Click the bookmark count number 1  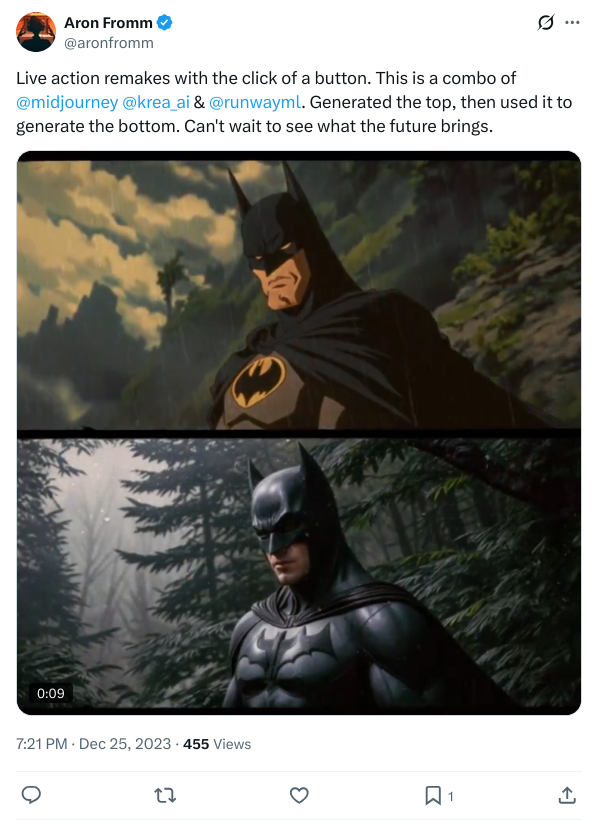(x=450, y=796)
